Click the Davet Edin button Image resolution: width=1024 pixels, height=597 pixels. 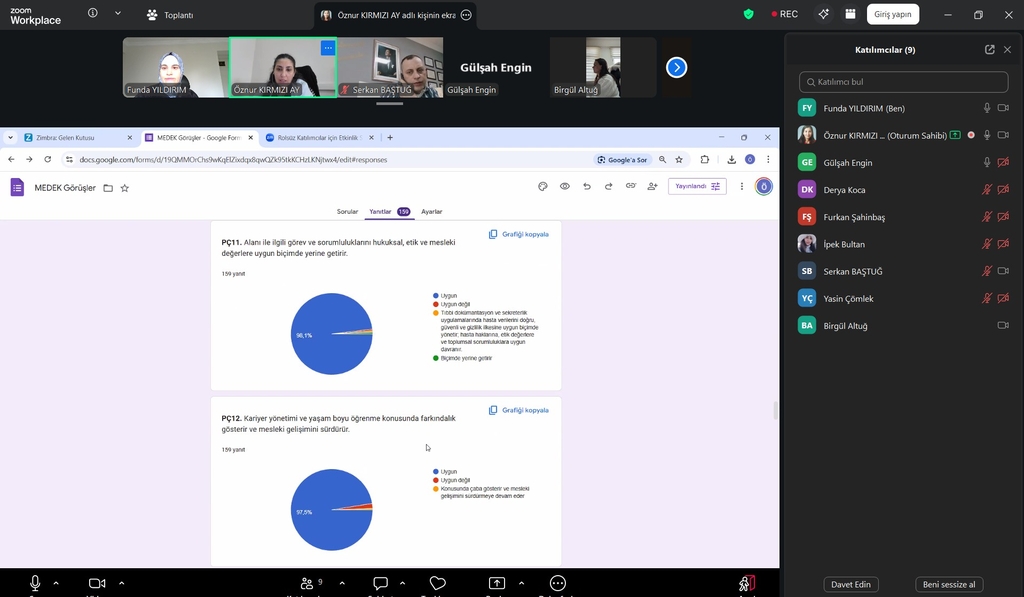851,584
